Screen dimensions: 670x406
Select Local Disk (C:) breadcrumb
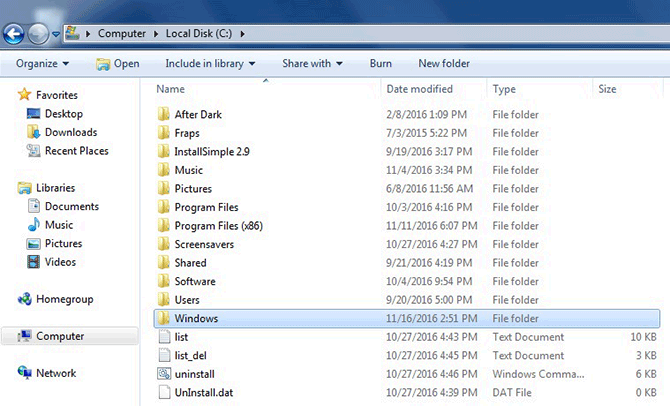(199, 33)
